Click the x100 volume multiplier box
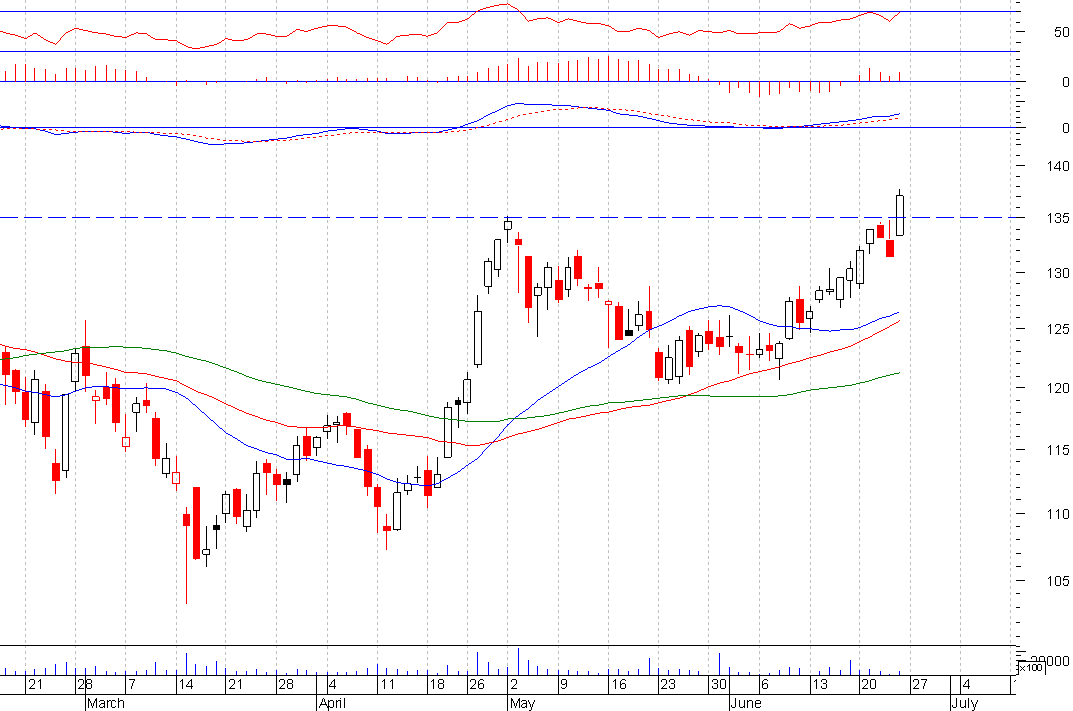The width and height of the screenshot is (1073, 711). [x=1030, y=667]
